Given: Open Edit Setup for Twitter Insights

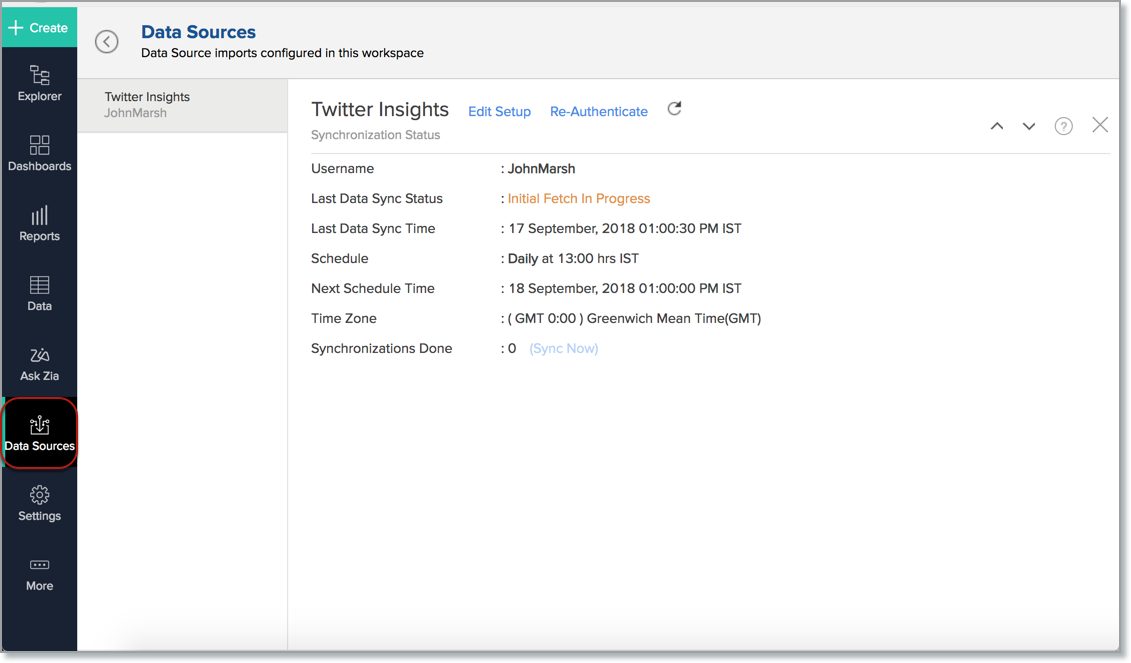Looking at the screenshot, I should [499, 111].
